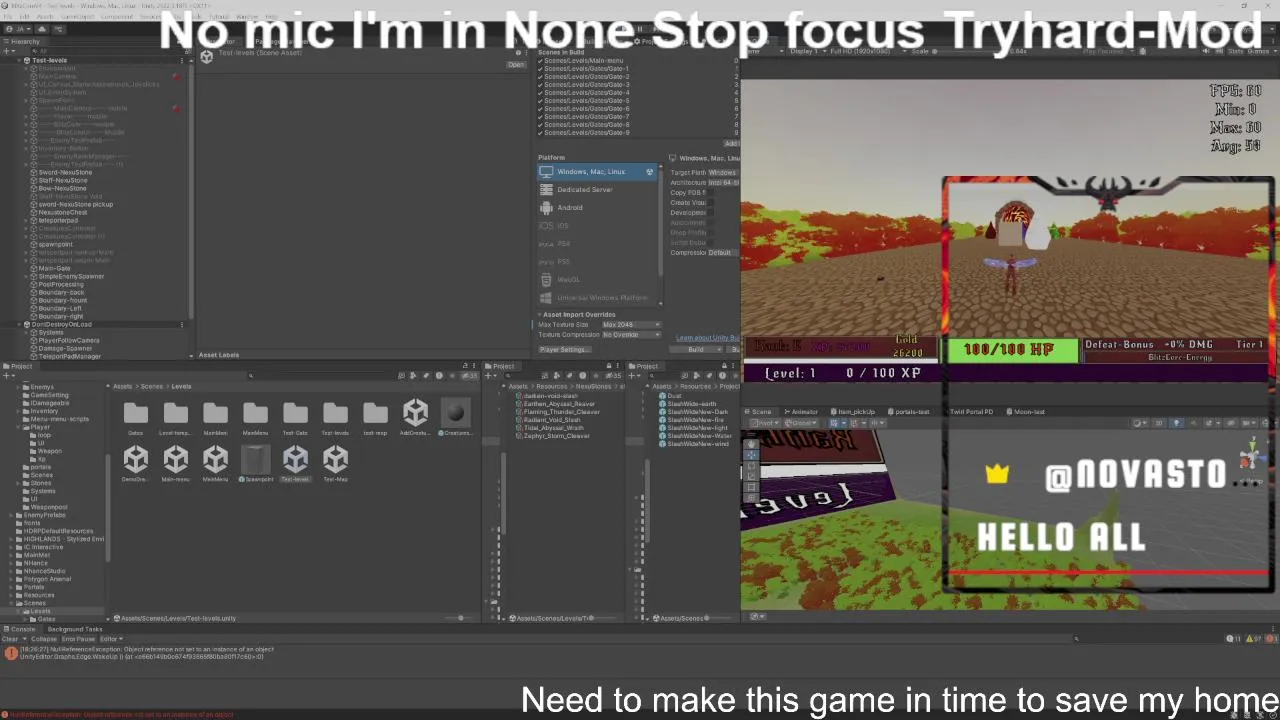Select the Universal Windows Platform entry

[597, 298]
